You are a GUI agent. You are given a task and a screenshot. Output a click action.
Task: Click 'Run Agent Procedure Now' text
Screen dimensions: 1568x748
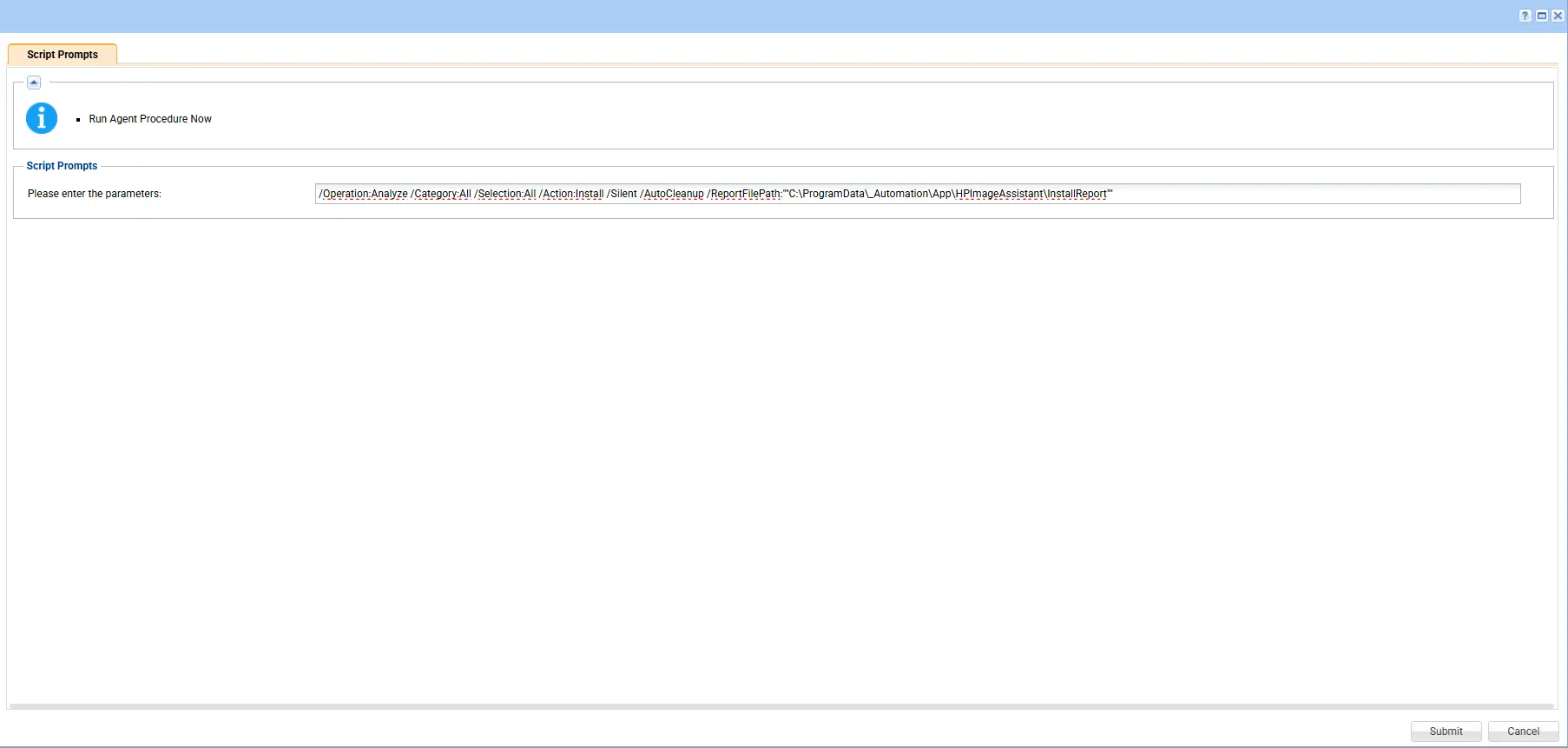tap(150, 119)
